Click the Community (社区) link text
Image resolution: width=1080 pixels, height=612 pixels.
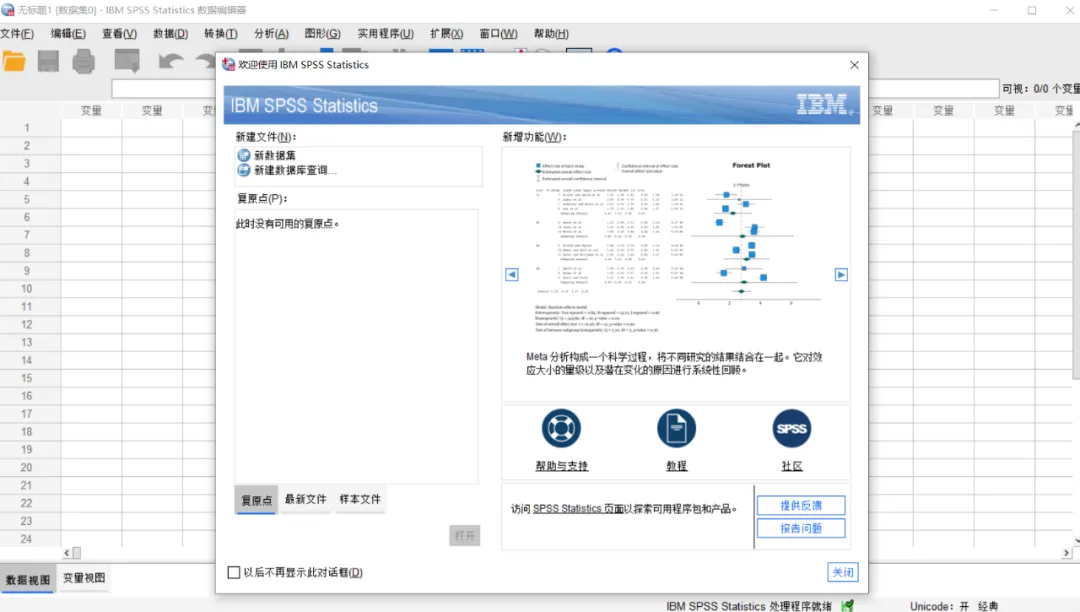791,466
